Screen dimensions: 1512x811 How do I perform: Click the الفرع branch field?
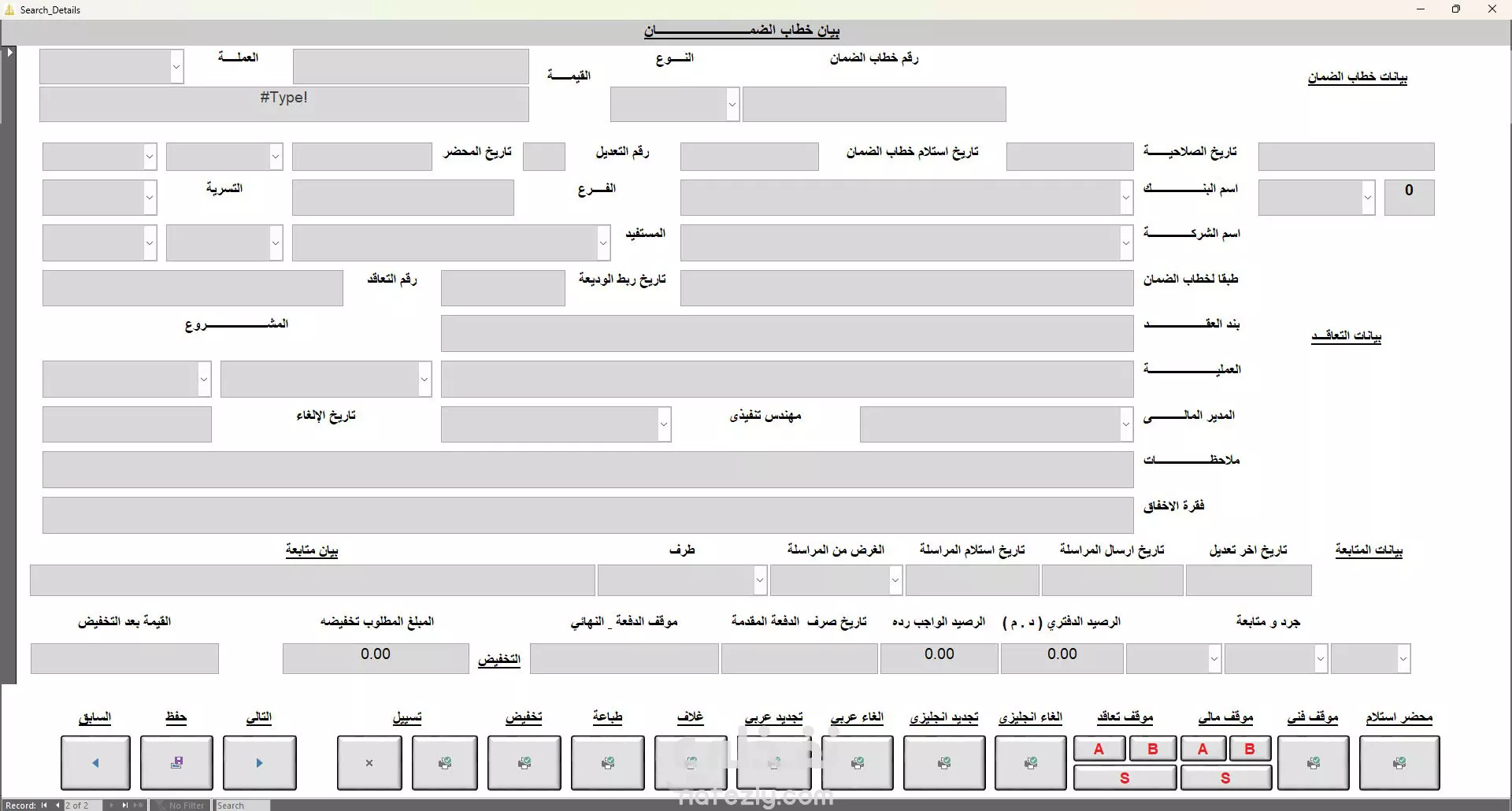point(402,198)
